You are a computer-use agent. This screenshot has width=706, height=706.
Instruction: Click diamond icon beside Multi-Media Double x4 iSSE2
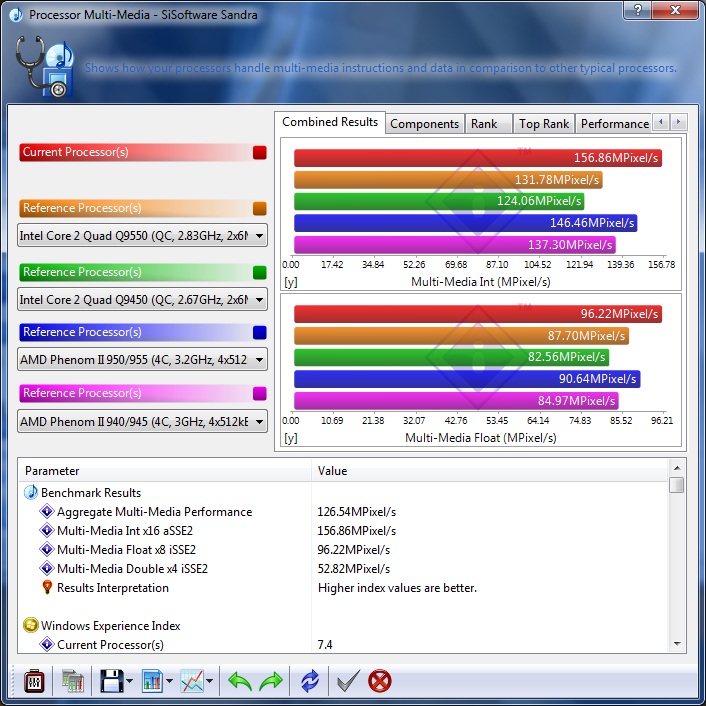pos(47,568)
